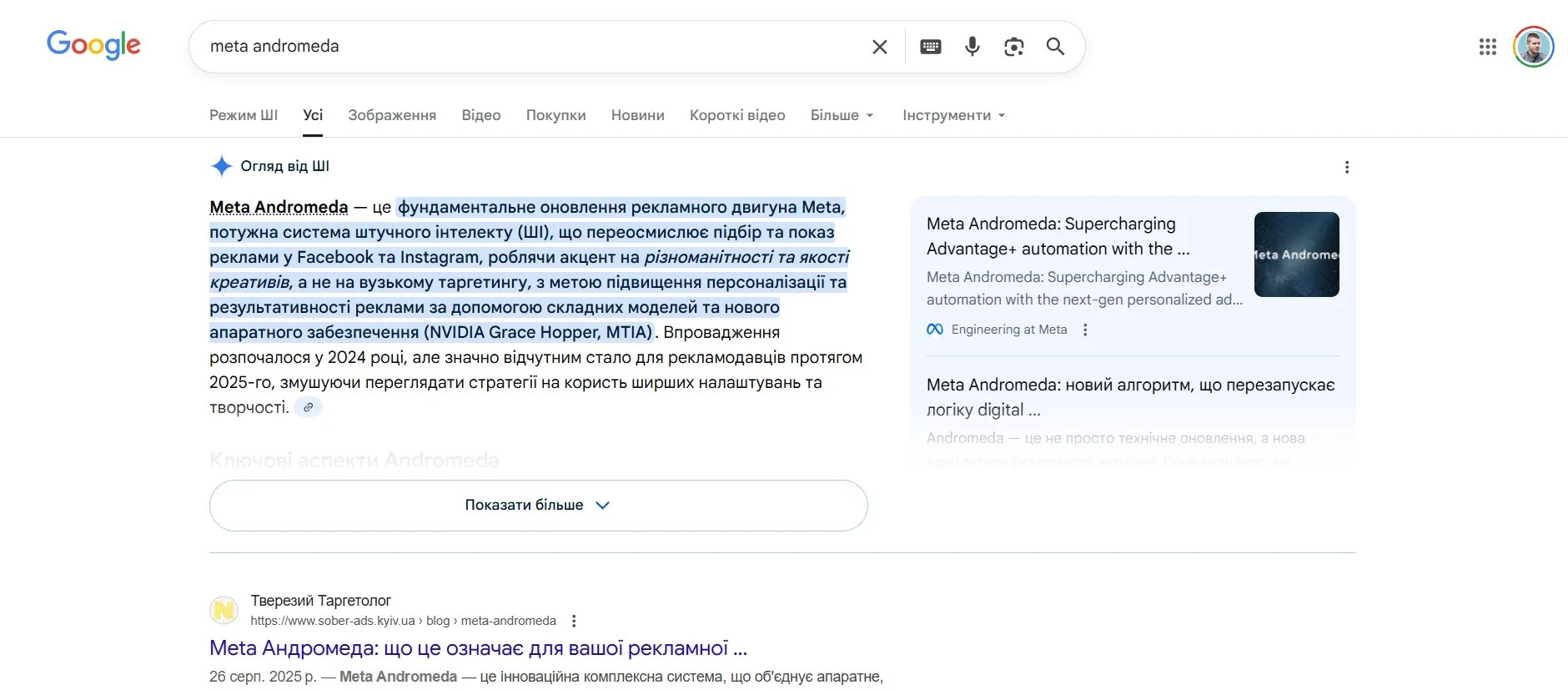Open Meta Andromeda: Supercharging Advantage+ source link

pyautogui.click(x=1058, y=236)
